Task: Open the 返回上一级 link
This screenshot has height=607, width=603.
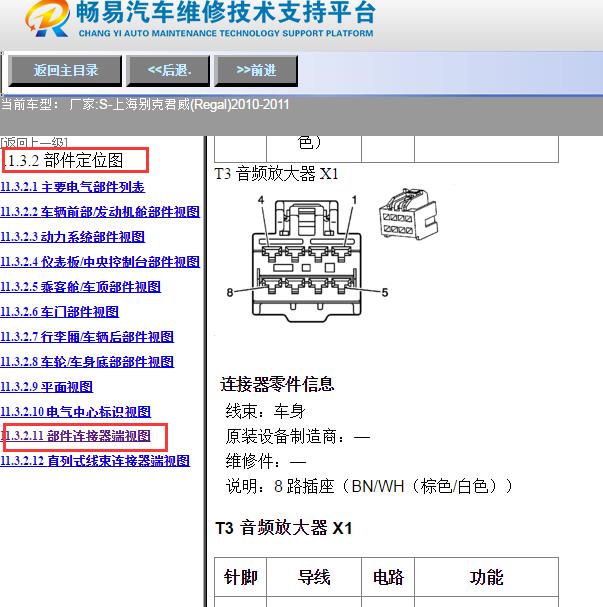Action: (x=34, y=142)
